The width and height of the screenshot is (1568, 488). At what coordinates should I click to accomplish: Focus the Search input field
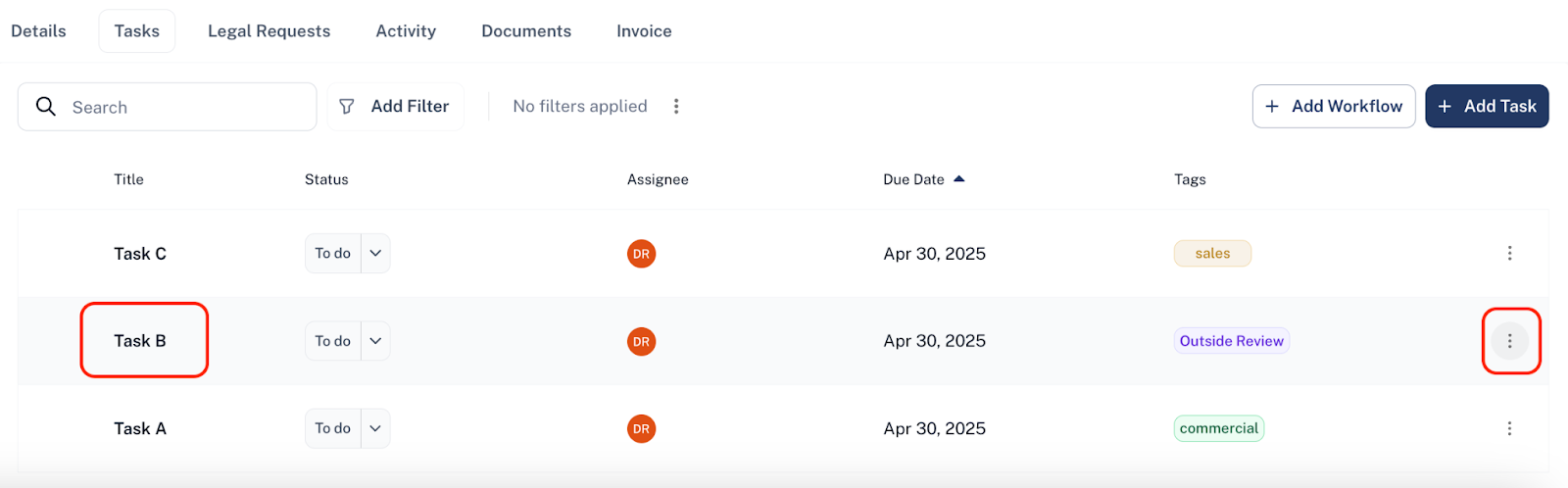[x=167, y=107]
